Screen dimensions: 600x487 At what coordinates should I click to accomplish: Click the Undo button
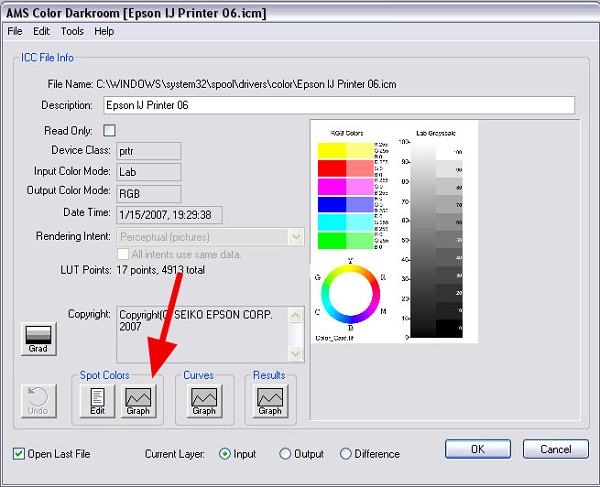click(39, 401)
